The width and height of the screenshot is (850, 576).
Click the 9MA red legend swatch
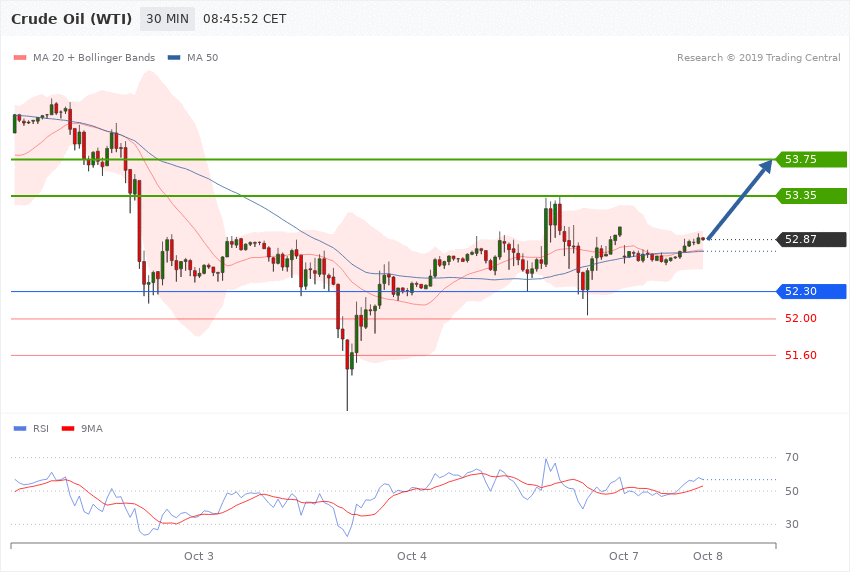pyautogui.click(x=68, y=429)
